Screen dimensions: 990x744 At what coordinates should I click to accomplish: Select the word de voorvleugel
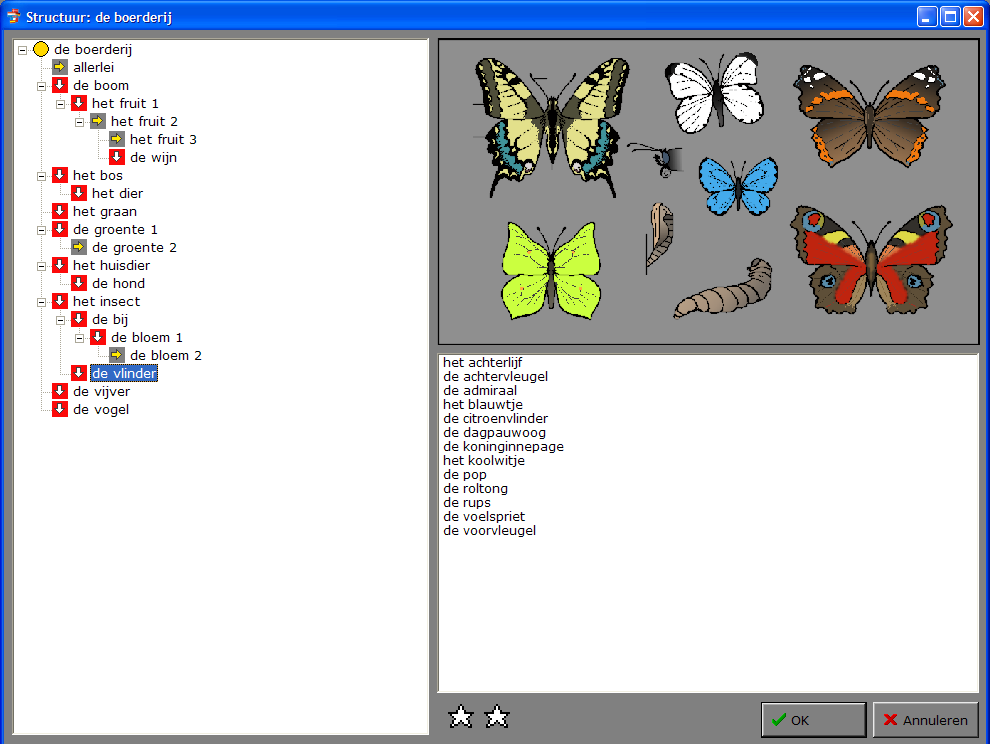489,531
